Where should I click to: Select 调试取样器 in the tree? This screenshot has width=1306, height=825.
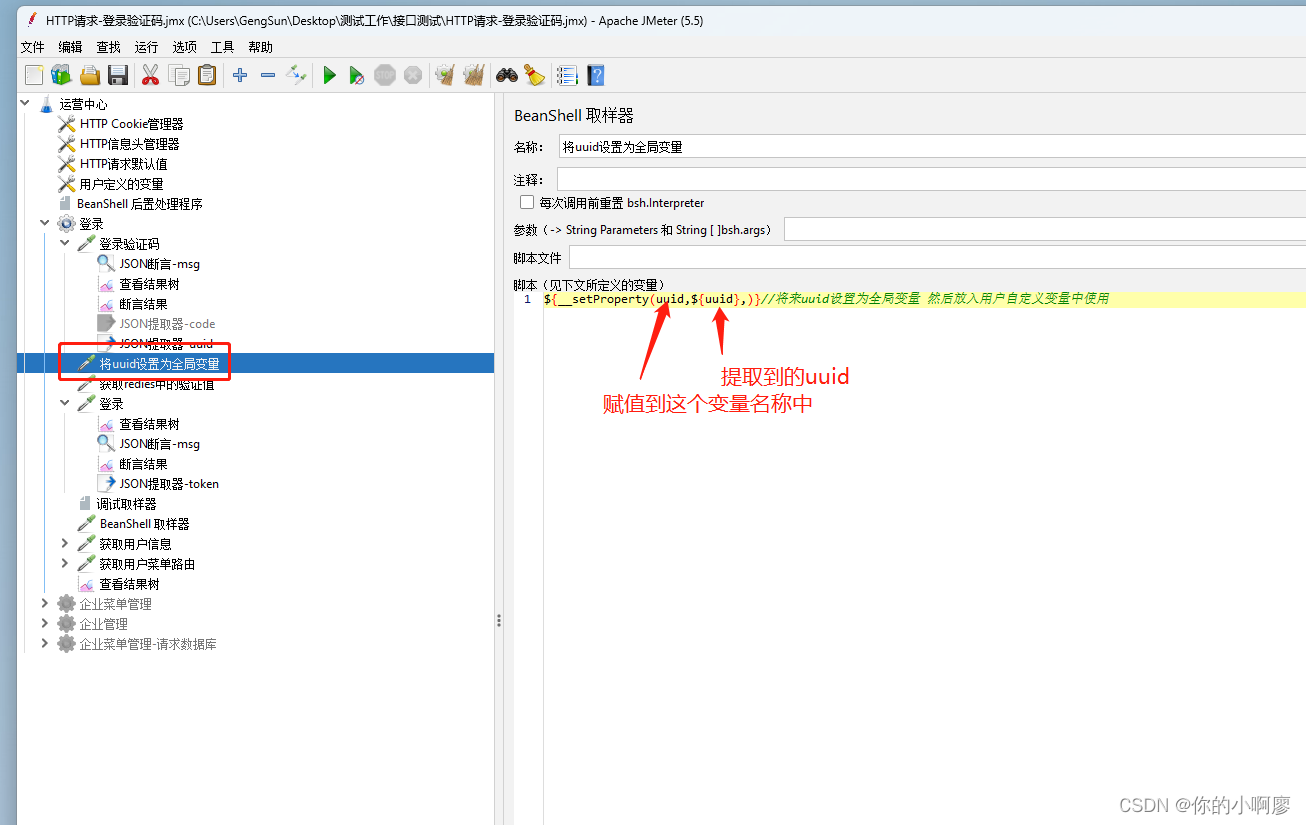pyautogui.click(x=126, y=504)
